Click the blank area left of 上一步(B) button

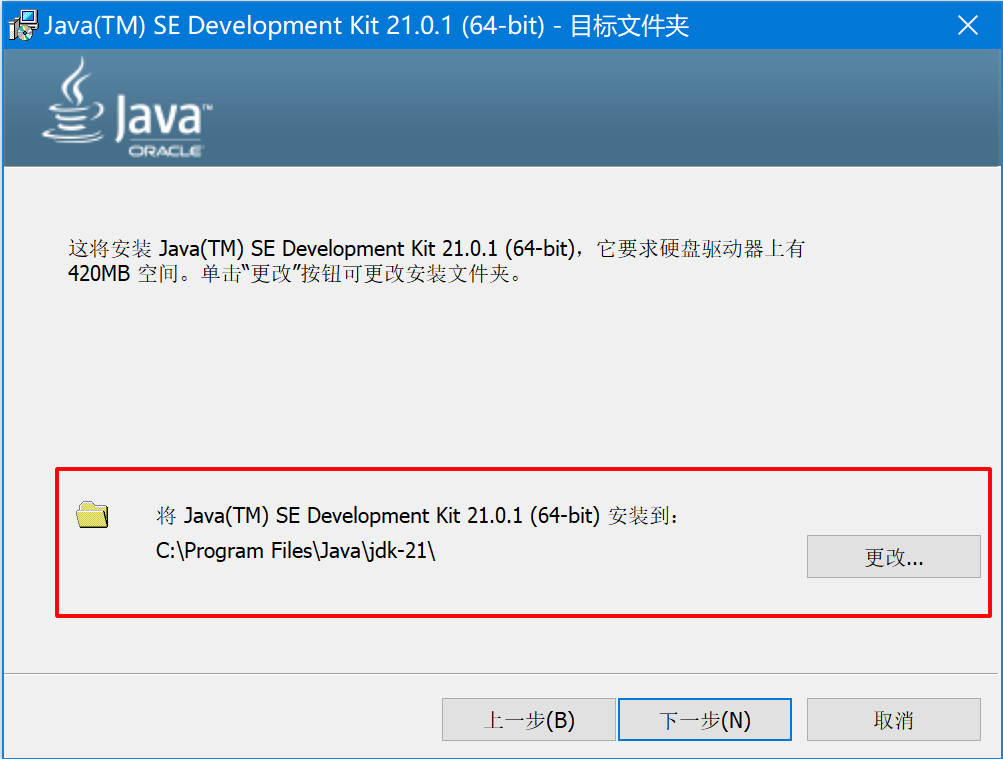(220, 720)
